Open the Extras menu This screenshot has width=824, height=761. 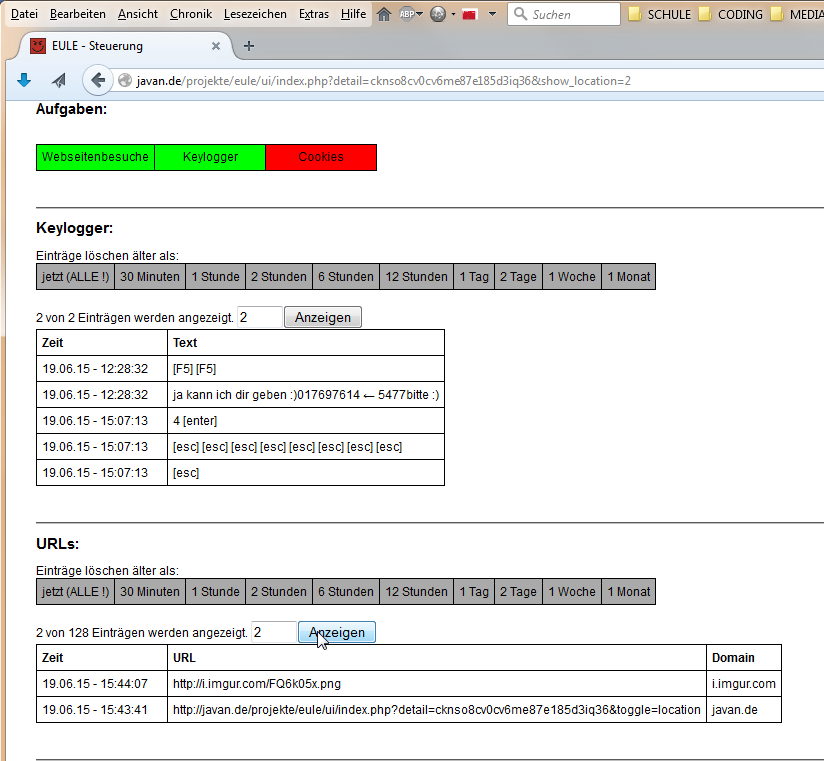pyautogui.click(x=314, y=14)
